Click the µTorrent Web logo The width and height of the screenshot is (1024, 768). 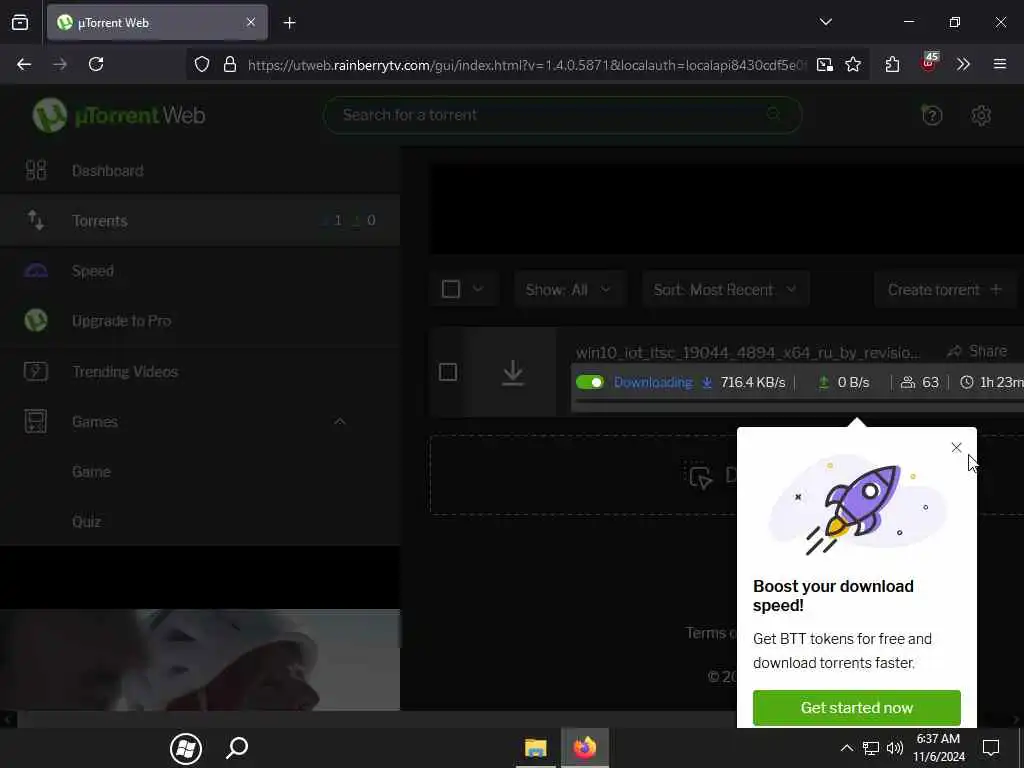[x=119, y=115]
